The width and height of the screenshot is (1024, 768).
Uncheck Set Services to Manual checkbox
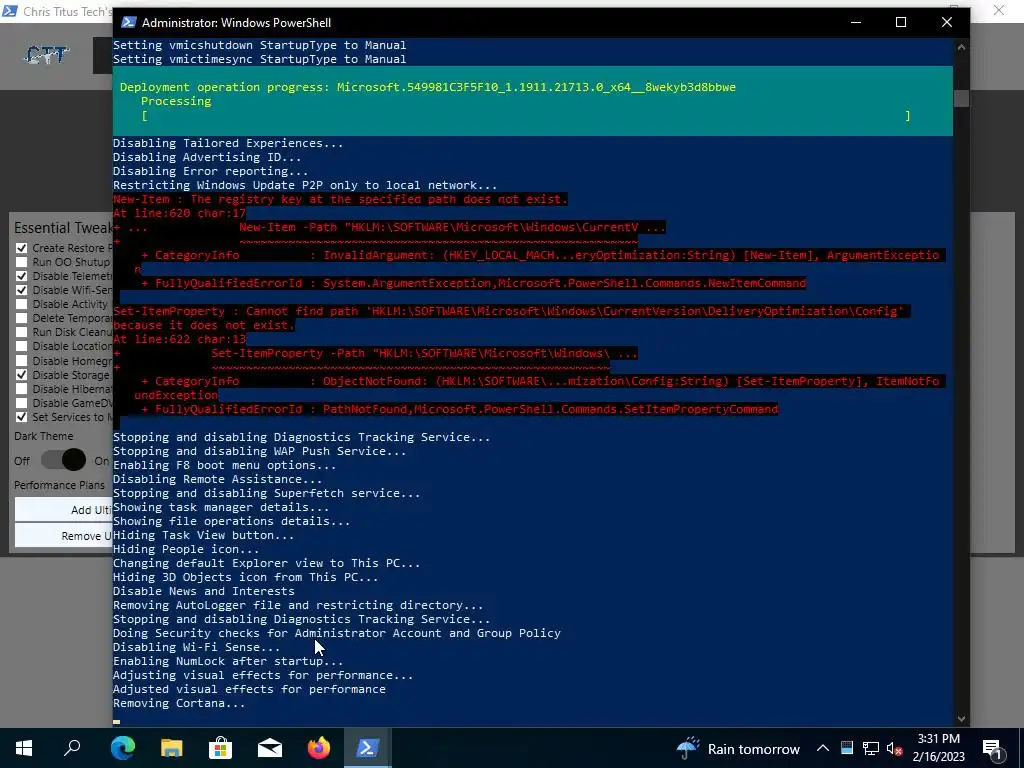(22, 417)
